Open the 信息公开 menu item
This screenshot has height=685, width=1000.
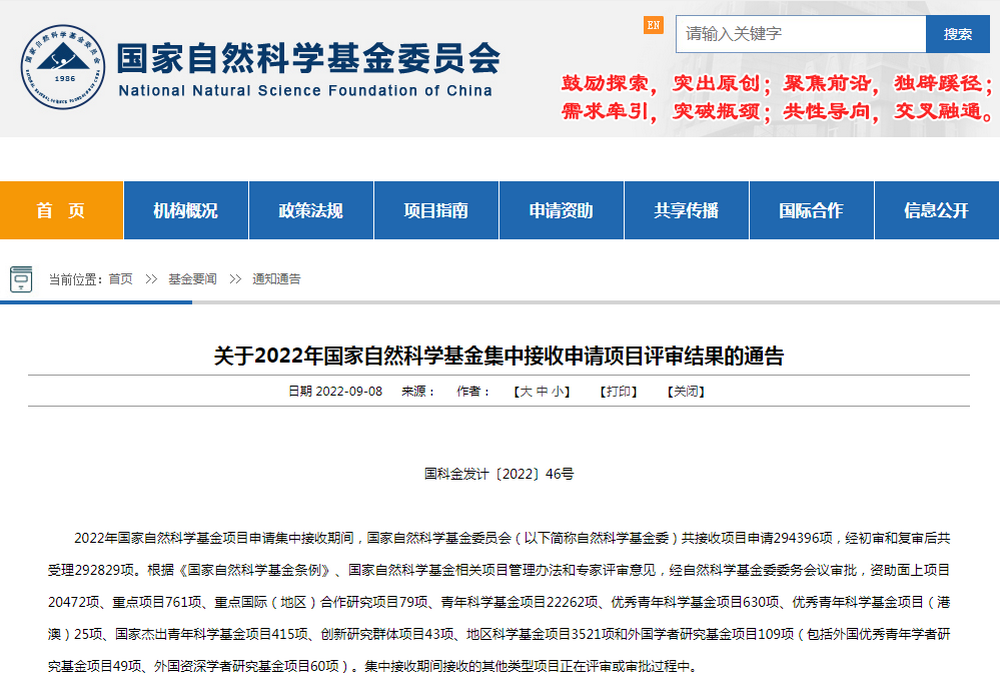point(936,210)
